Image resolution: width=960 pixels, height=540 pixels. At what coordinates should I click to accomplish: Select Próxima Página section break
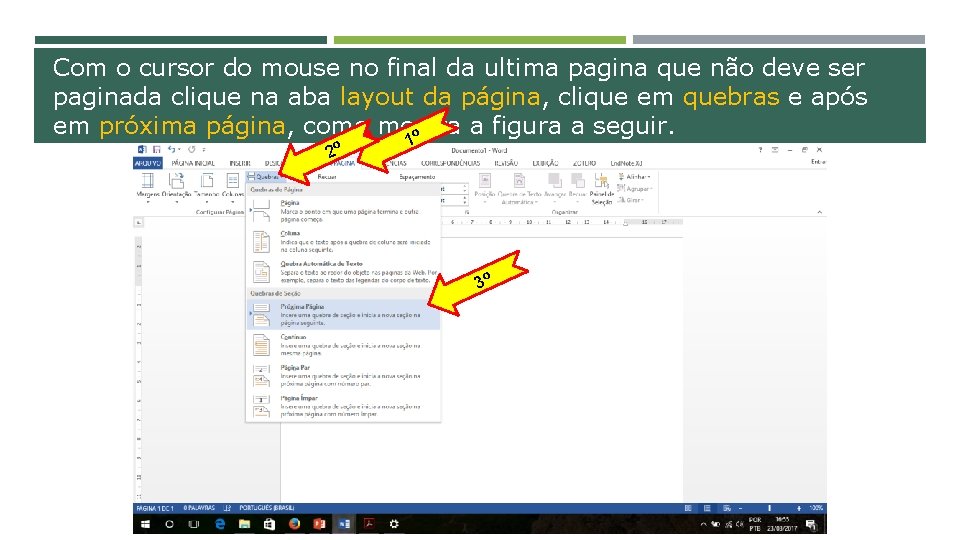point(343,314)
